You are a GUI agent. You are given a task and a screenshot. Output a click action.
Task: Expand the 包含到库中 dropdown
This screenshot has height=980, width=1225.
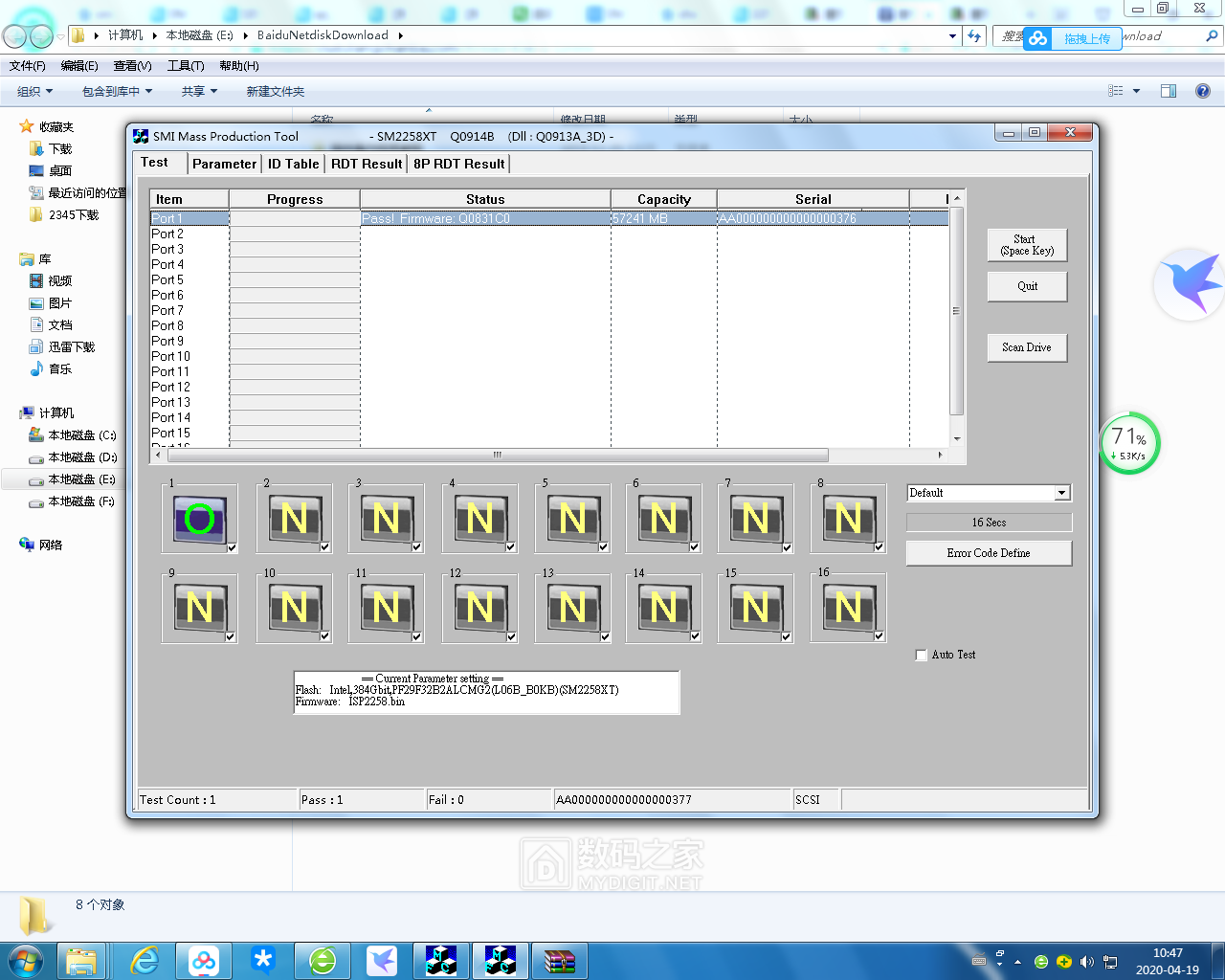pyautogui.click(x=118, y=92)
